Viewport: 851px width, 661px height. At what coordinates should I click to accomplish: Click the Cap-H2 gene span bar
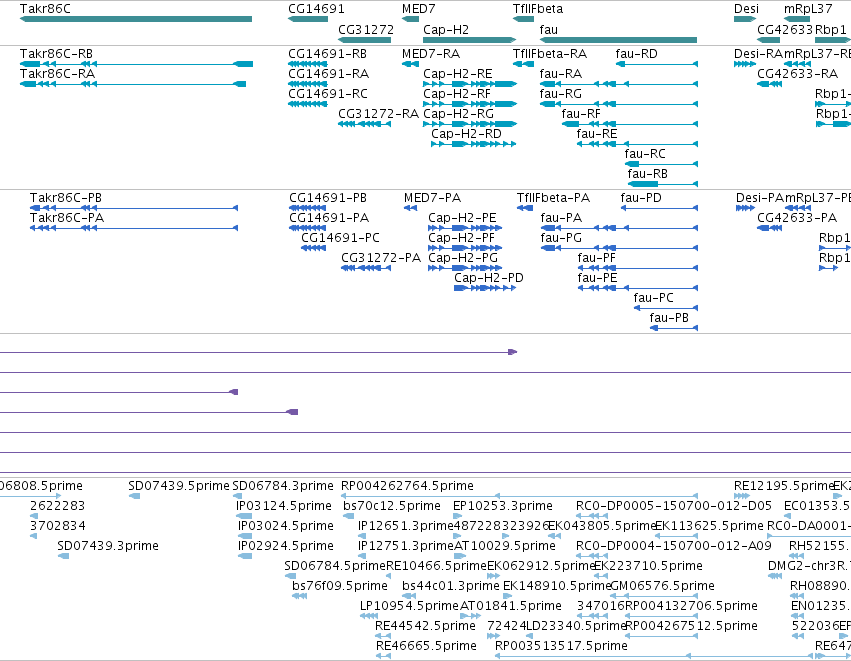[x=469, y=40]
